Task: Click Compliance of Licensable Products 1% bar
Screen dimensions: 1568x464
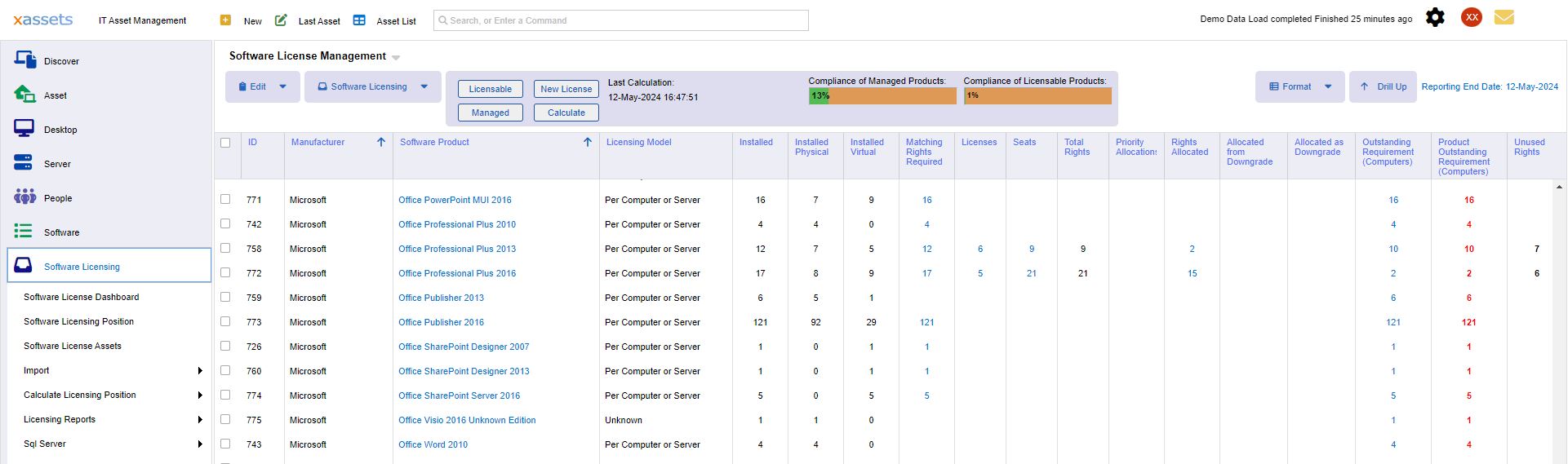Action: pos(1037,96)
